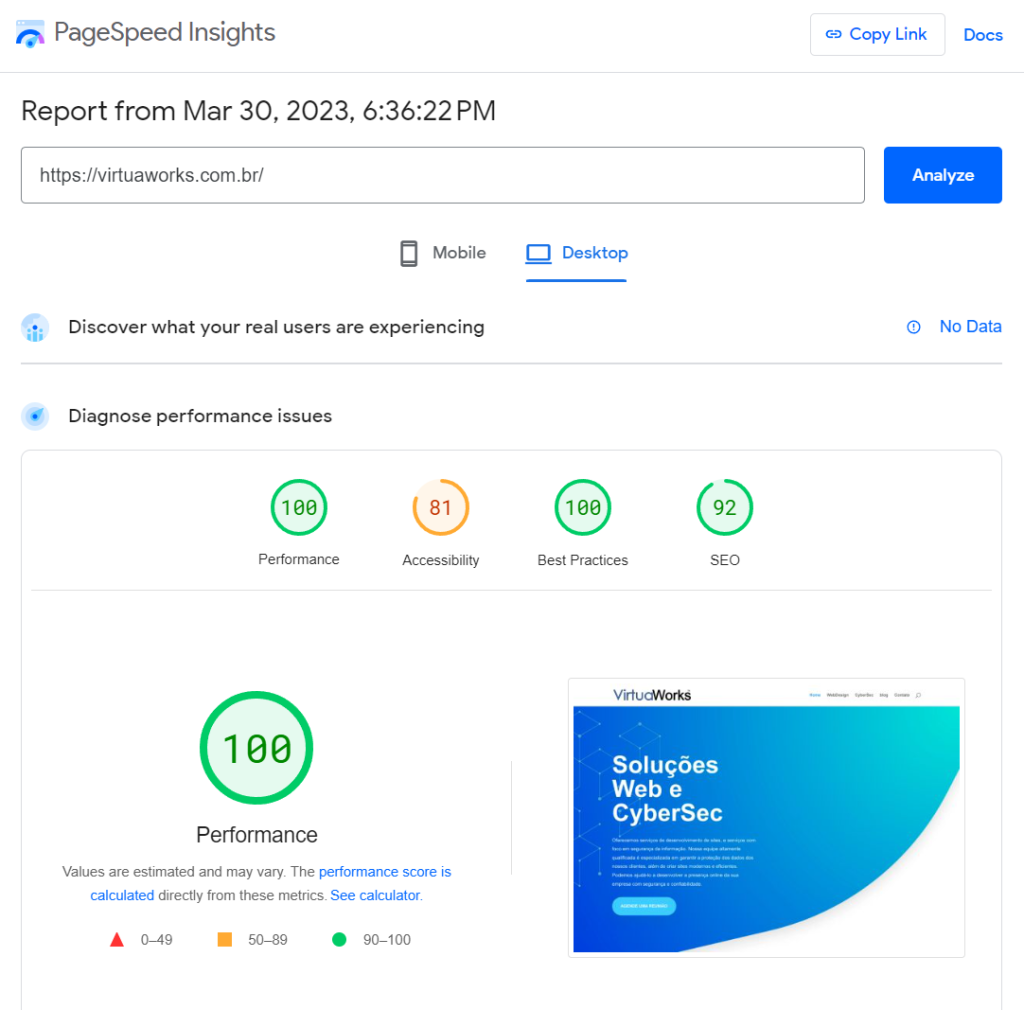Screen dimensions: 1024x1010
Task: Click the No Data link
Action: tap(970, 326)
